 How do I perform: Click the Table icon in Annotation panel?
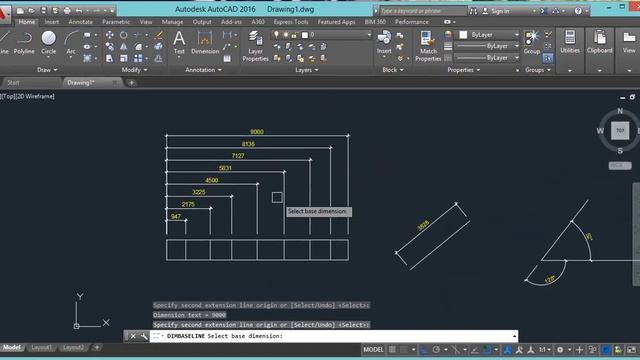227,59
